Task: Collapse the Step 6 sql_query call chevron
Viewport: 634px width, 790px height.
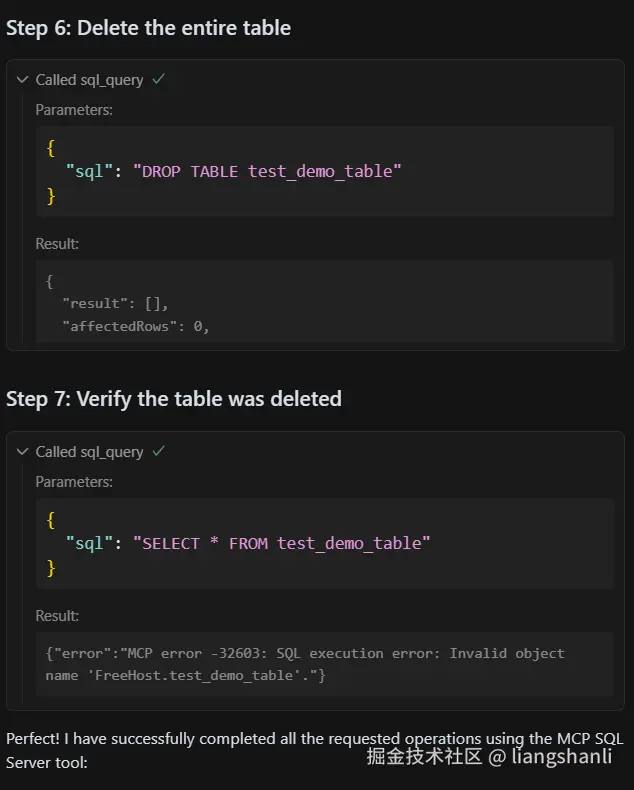Action: tap(23, 80)
